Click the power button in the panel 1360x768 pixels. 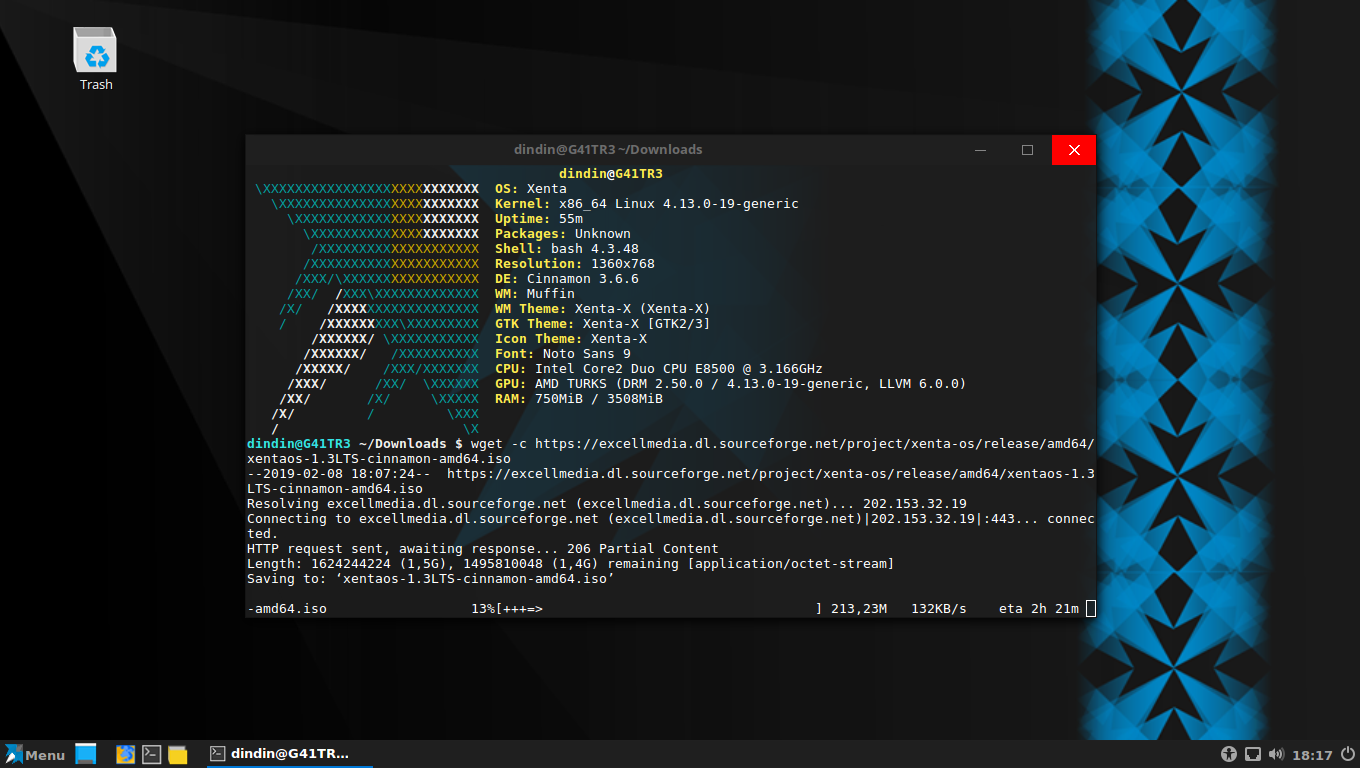pos(1346,754)
